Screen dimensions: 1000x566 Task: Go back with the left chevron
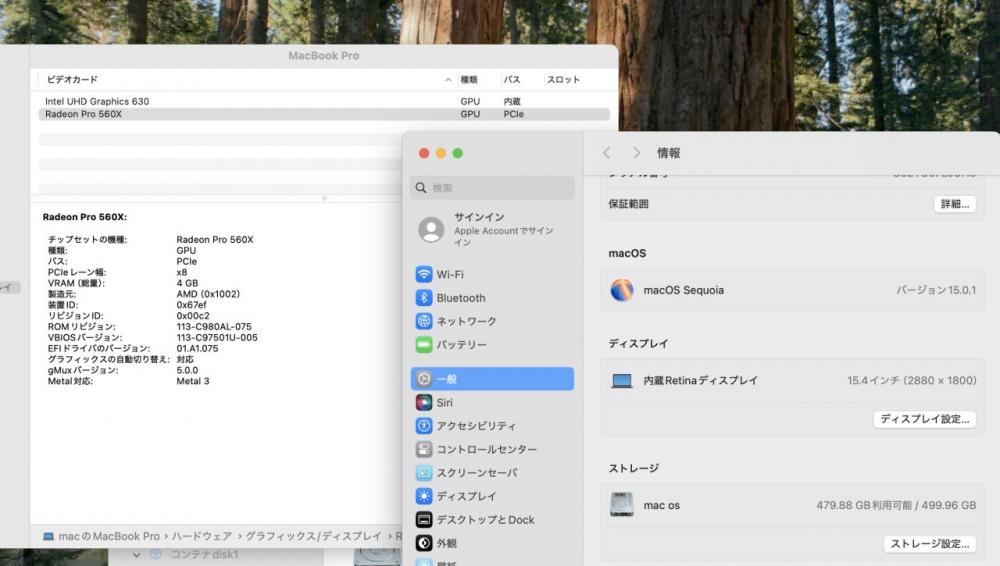(607, 153)
